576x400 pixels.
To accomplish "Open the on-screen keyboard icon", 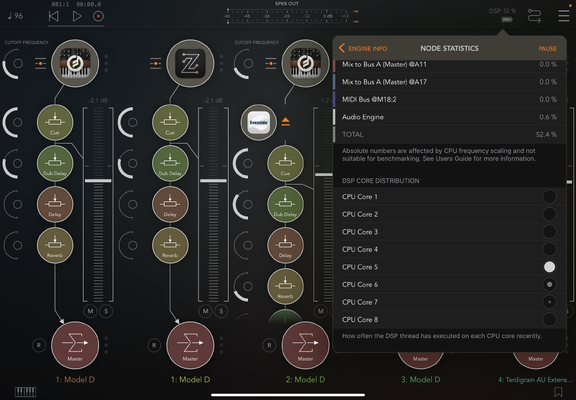I will point(25,392).
